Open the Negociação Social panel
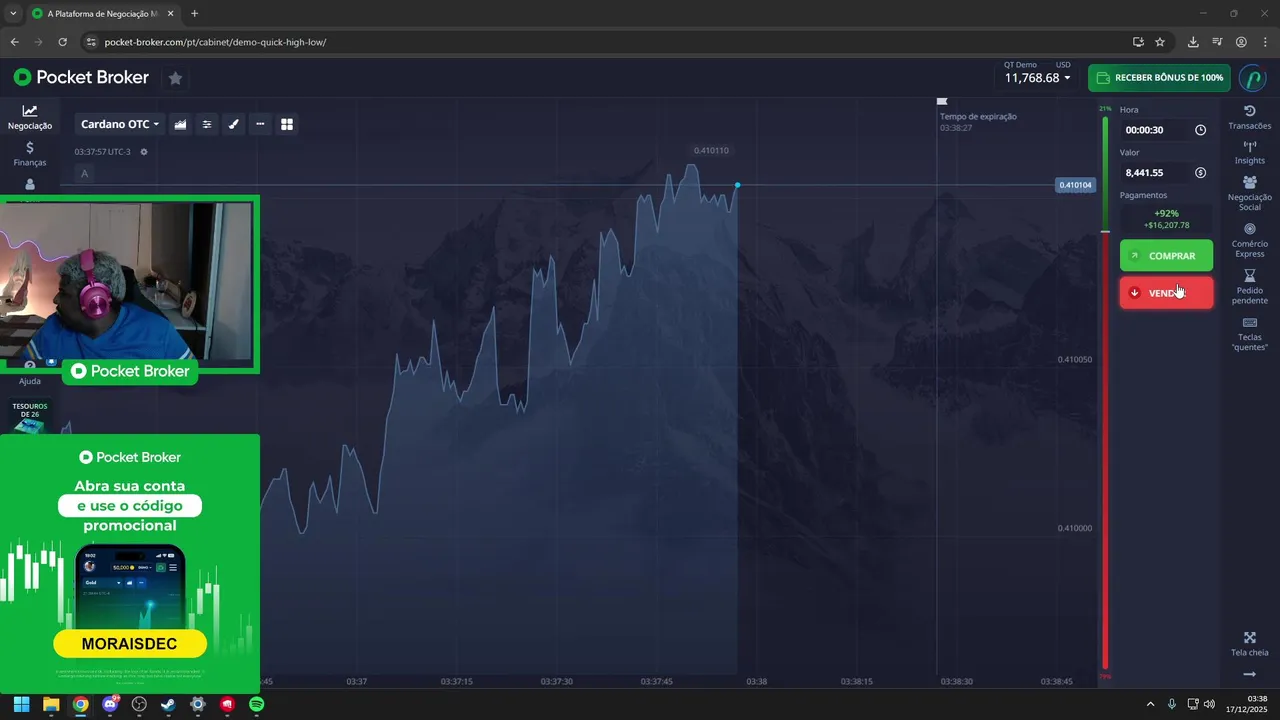This screenshot has width=1280, height=720. click(x=1249, y=193)
